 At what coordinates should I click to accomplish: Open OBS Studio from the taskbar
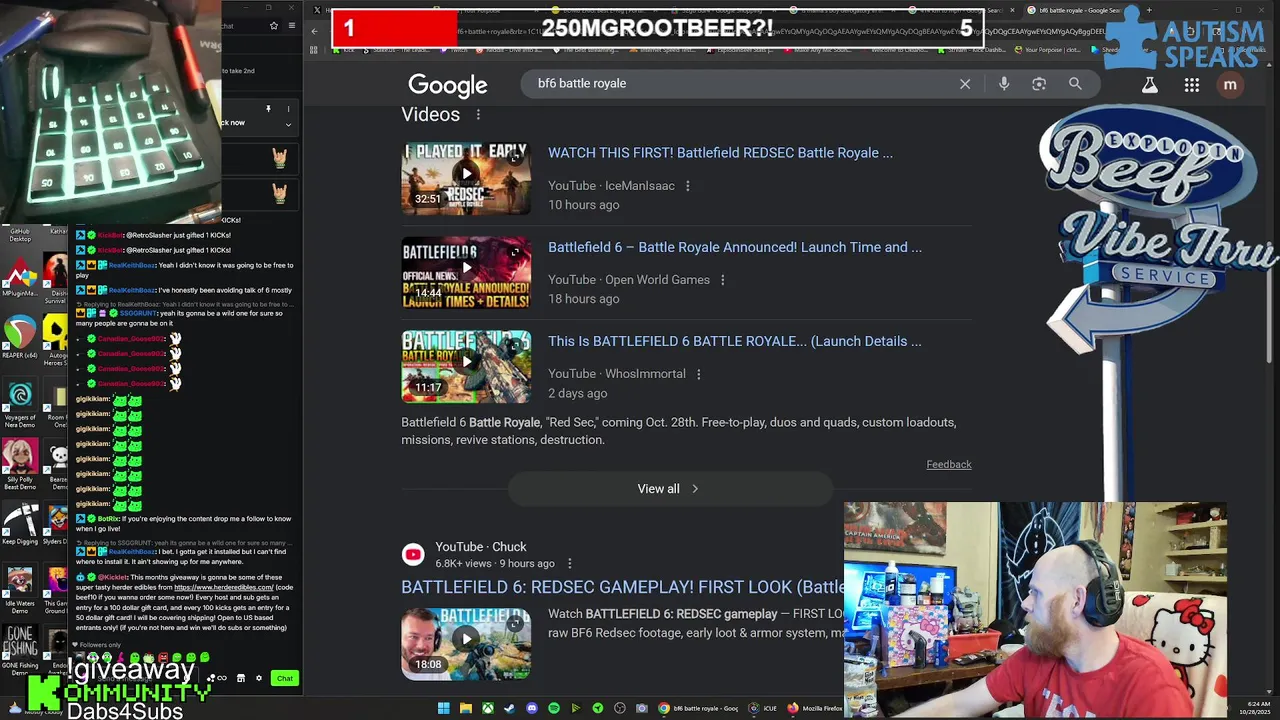point(620,708)
